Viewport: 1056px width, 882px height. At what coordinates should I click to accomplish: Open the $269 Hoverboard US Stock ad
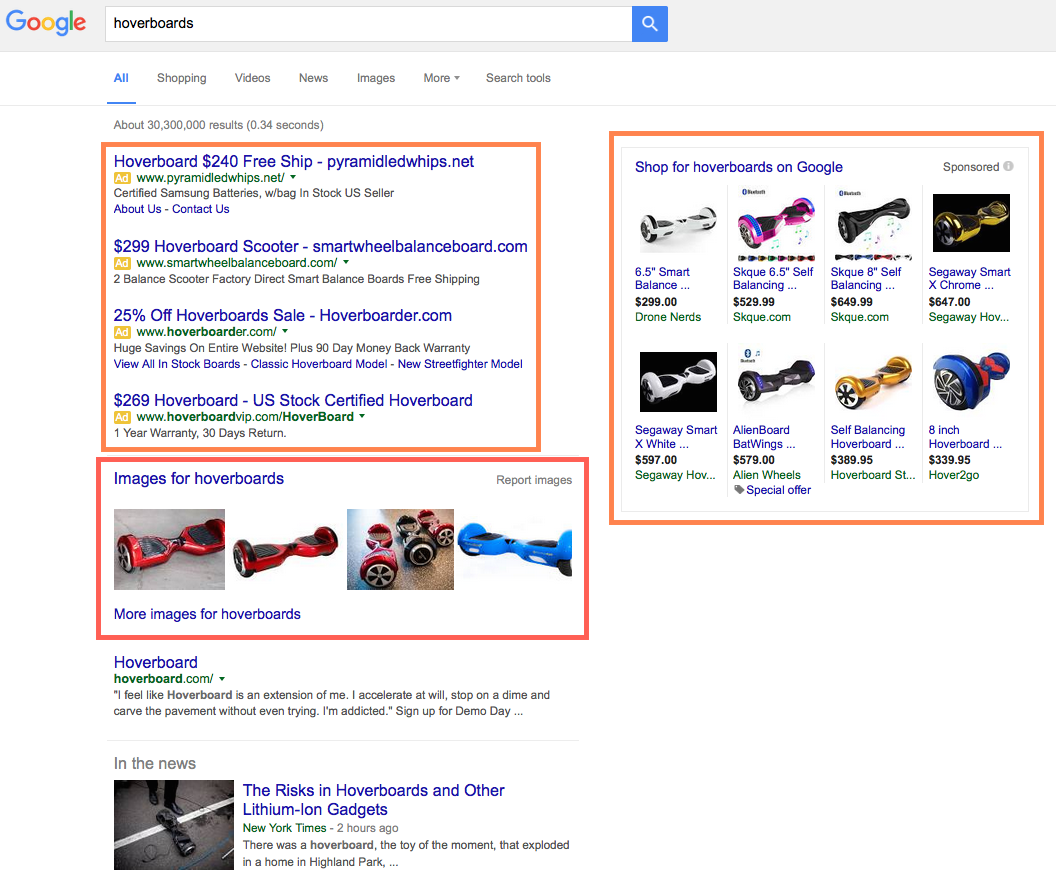[293, 400]
